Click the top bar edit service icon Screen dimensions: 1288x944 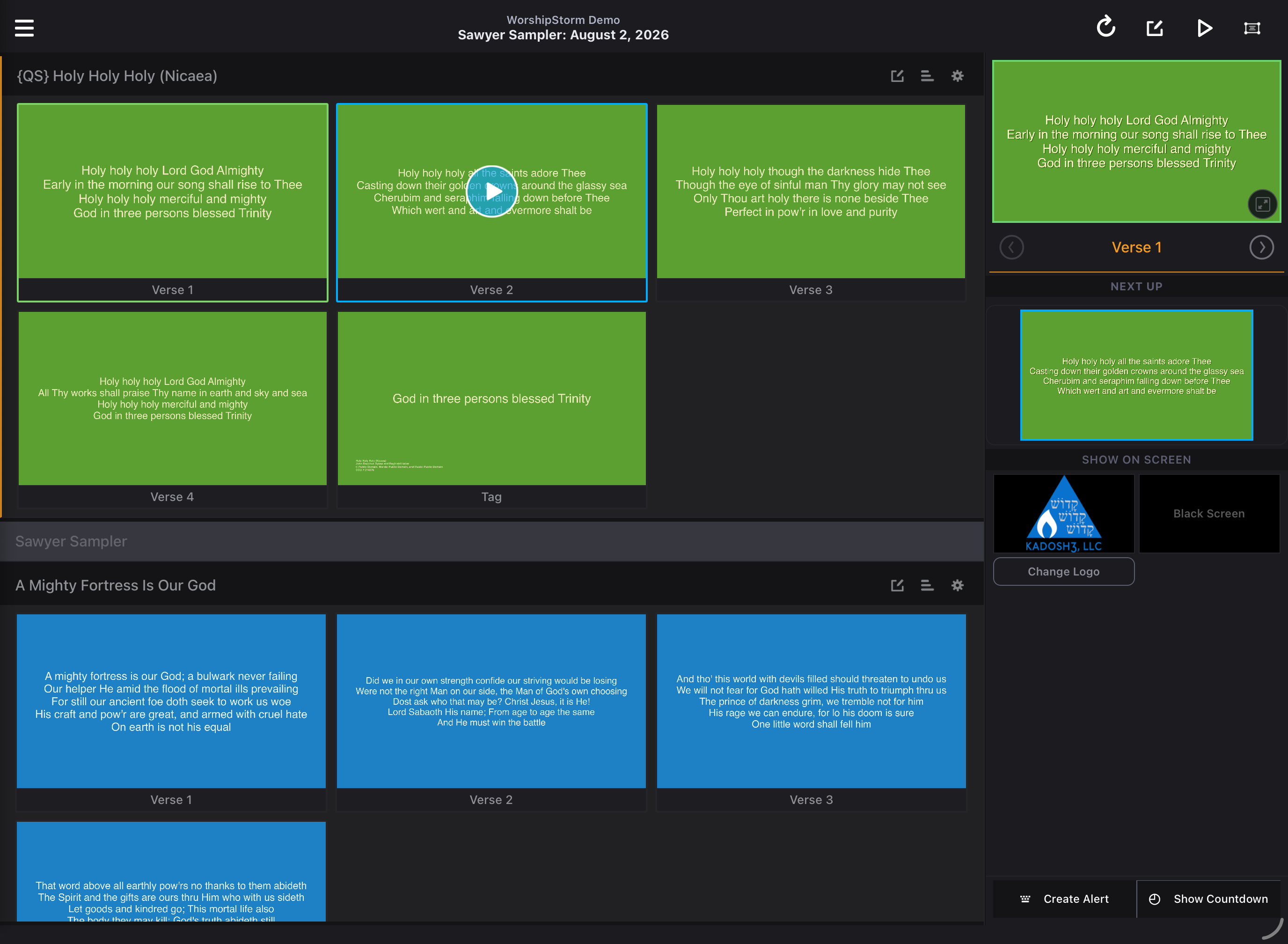click(x=1154, y=28)
